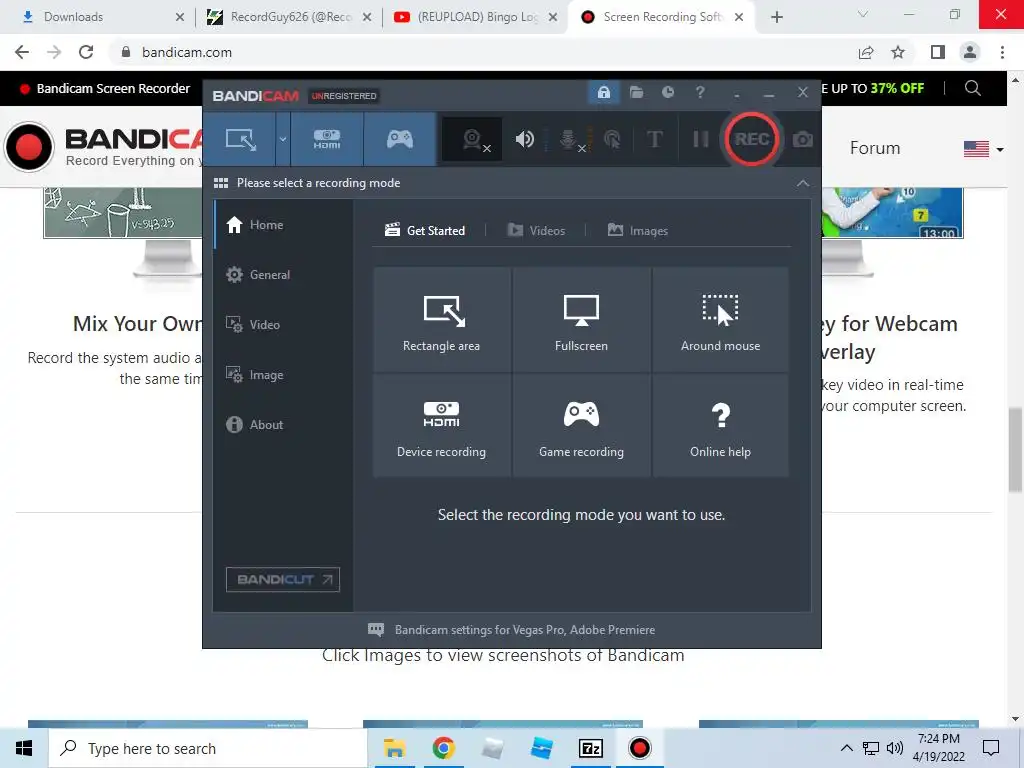Screen dimensions: 1024x768
Task: Go back in the browser
Action: tap(22, 52)
